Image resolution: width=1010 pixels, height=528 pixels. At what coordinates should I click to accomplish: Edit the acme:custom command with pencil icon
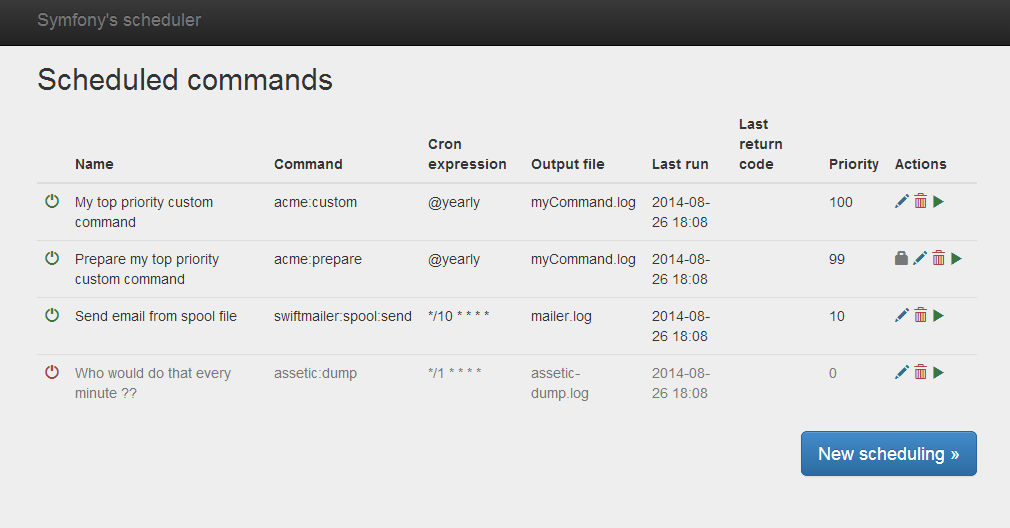[x=902, y=202]
